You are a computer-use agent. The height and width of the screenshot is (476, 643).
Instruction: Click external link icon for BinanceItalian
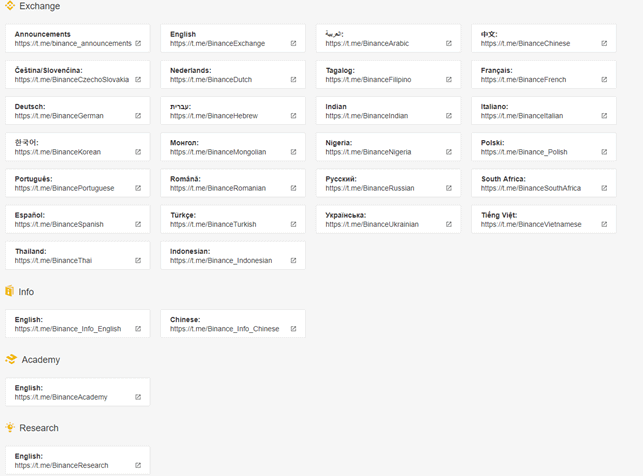[604, 116]
